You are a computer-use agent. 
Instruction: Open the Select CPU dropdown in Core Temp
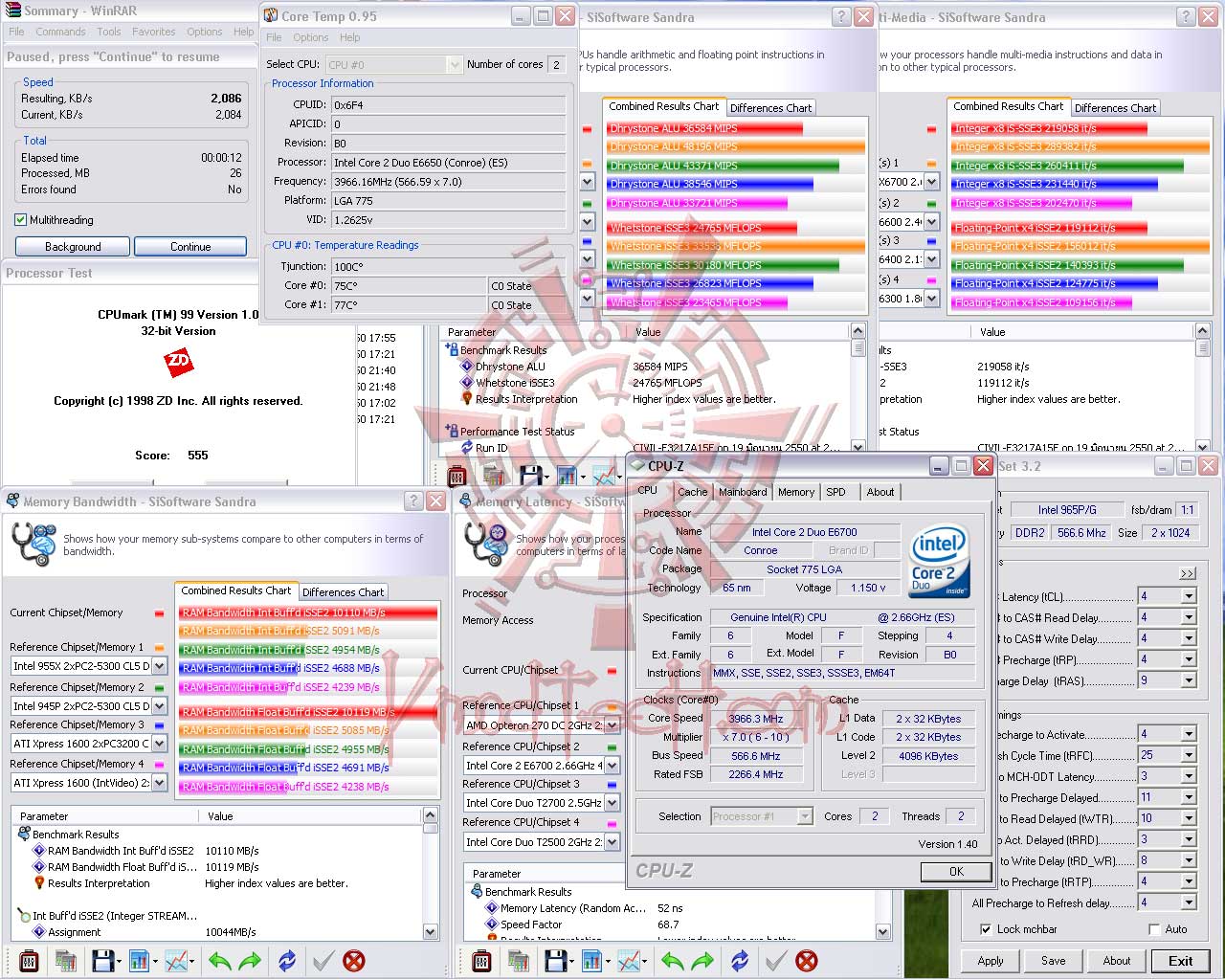point(455,64)
